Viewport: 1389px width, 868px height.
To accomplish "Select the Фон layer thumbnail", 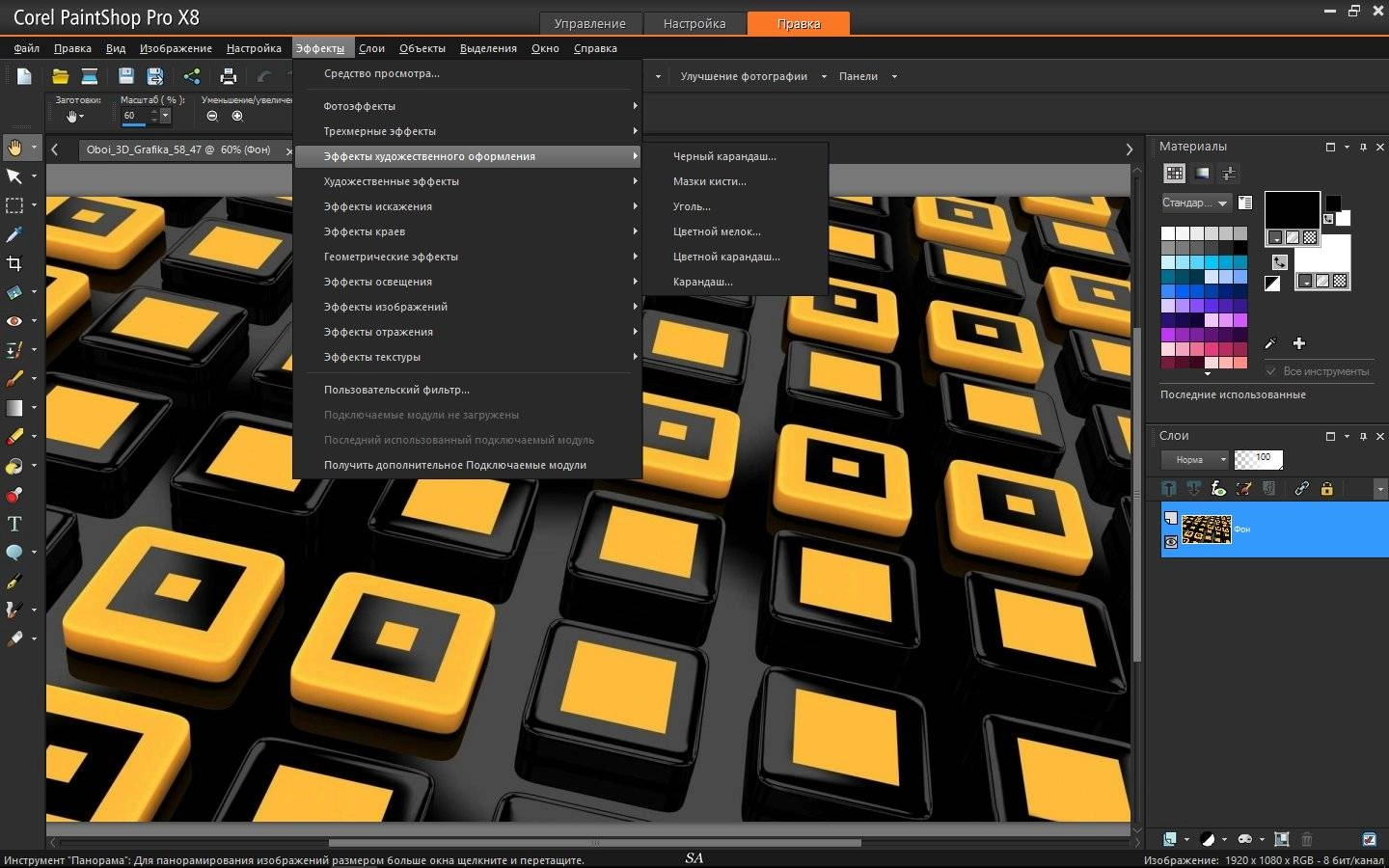I will point(1207,529).
